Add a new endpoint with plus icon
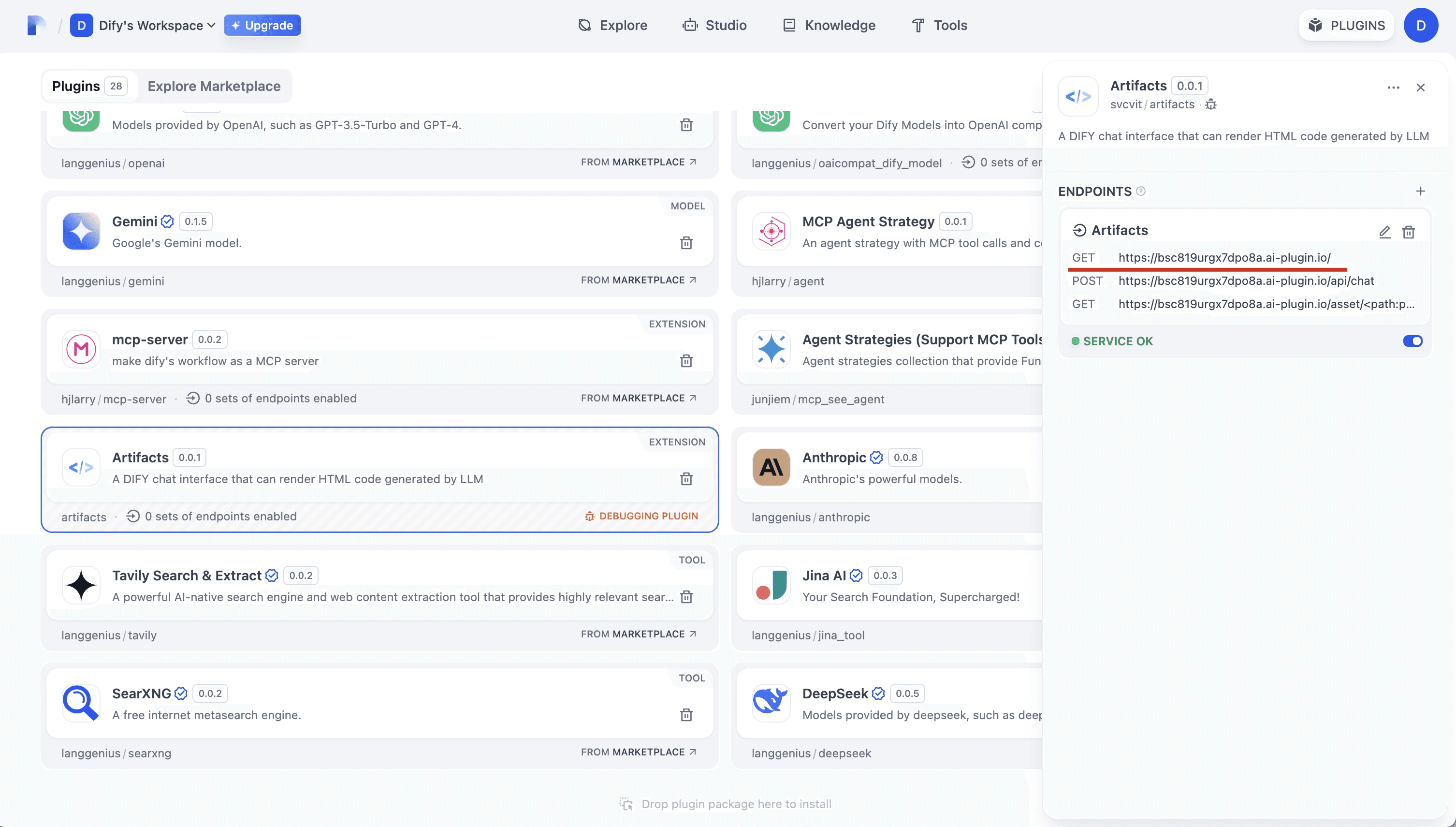 [x=1420, y=192]
